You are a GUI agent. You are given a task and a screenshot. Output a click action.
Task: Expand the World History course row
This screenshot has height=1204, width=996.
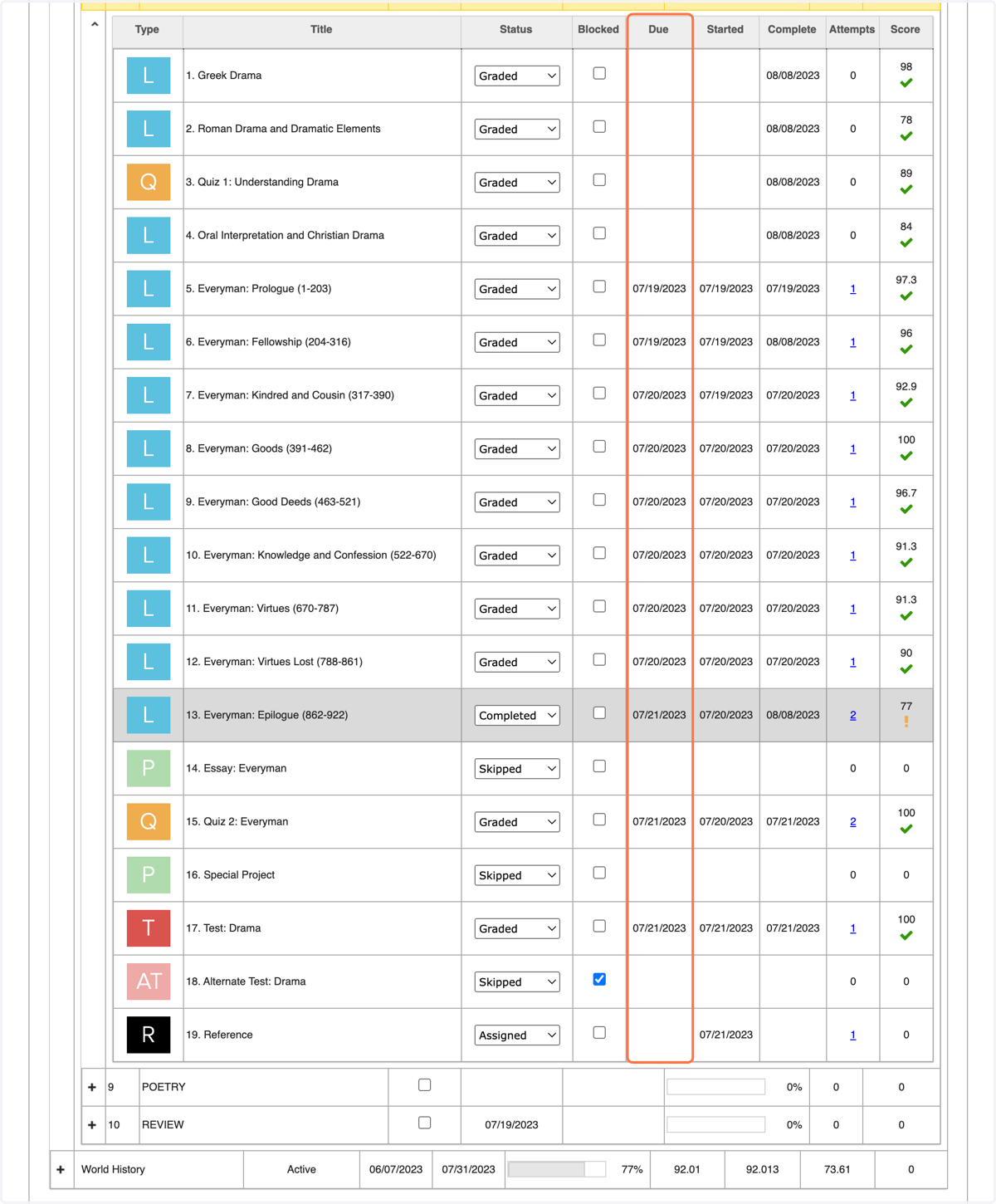tap(61, 1169)
